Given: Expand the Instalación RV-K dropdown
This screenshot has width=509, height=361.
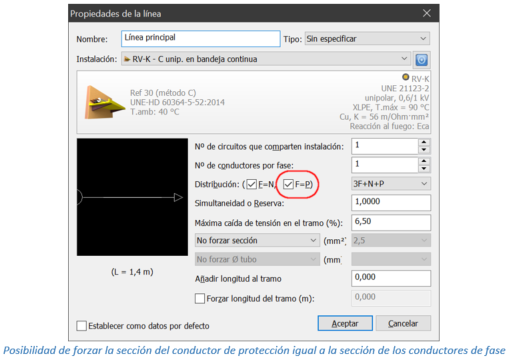Looking at the screenshot, I should pos(266,59).
